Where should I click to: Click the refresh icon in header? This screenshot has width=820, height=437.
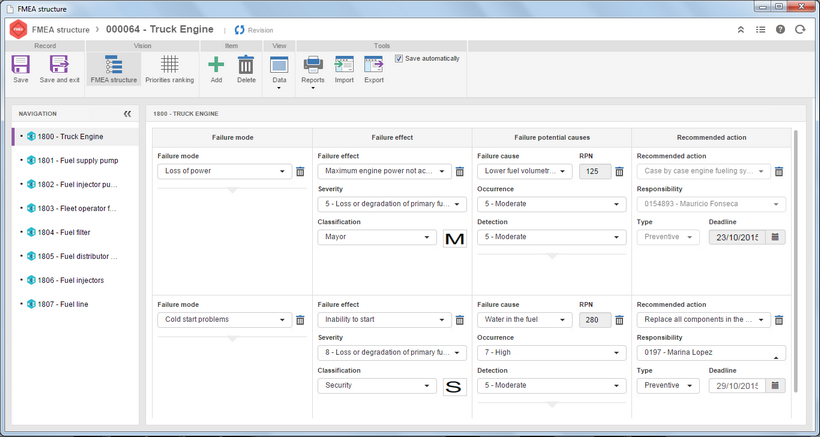point(800,30)
